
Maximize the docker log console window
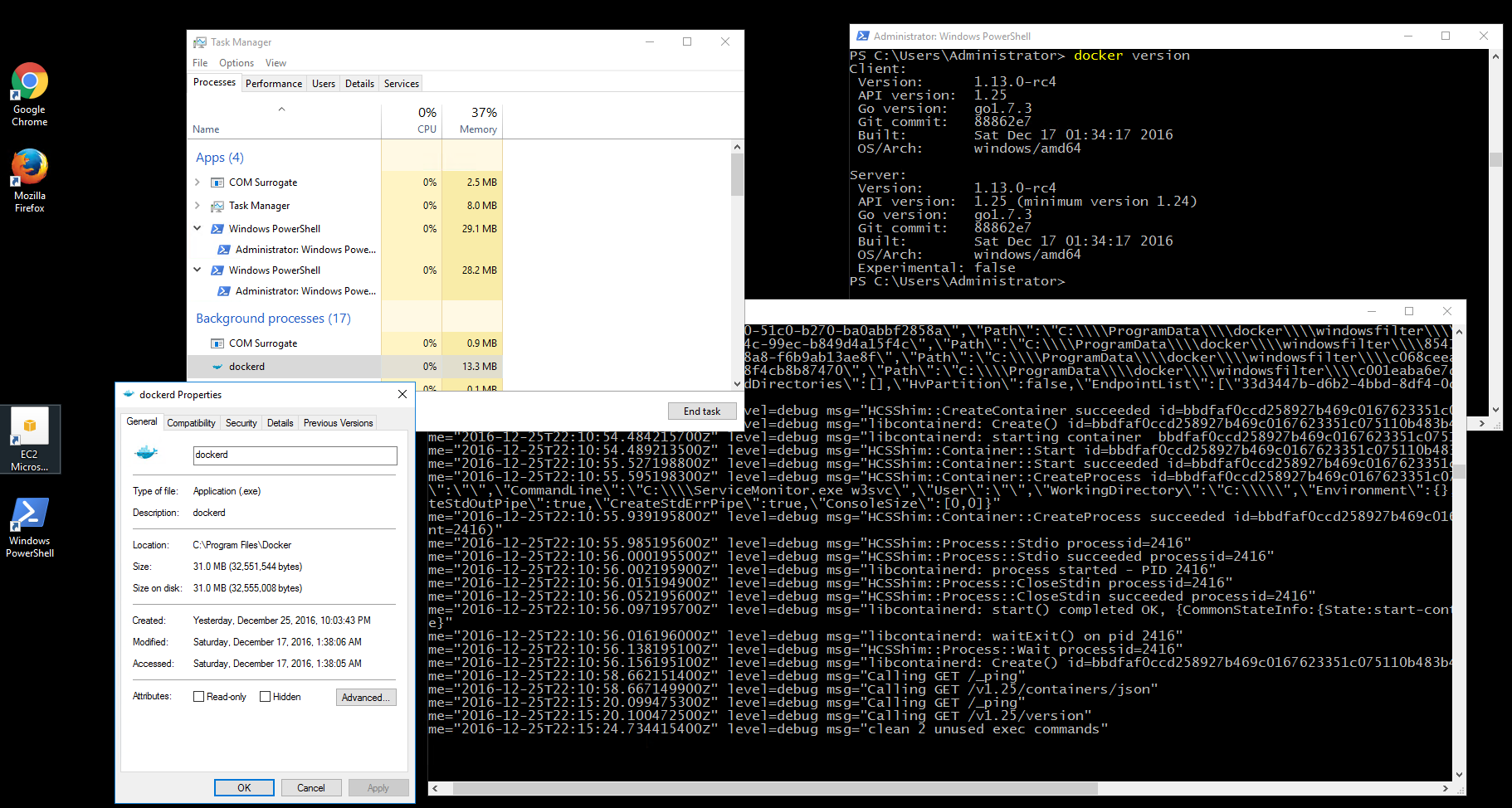1409,311
